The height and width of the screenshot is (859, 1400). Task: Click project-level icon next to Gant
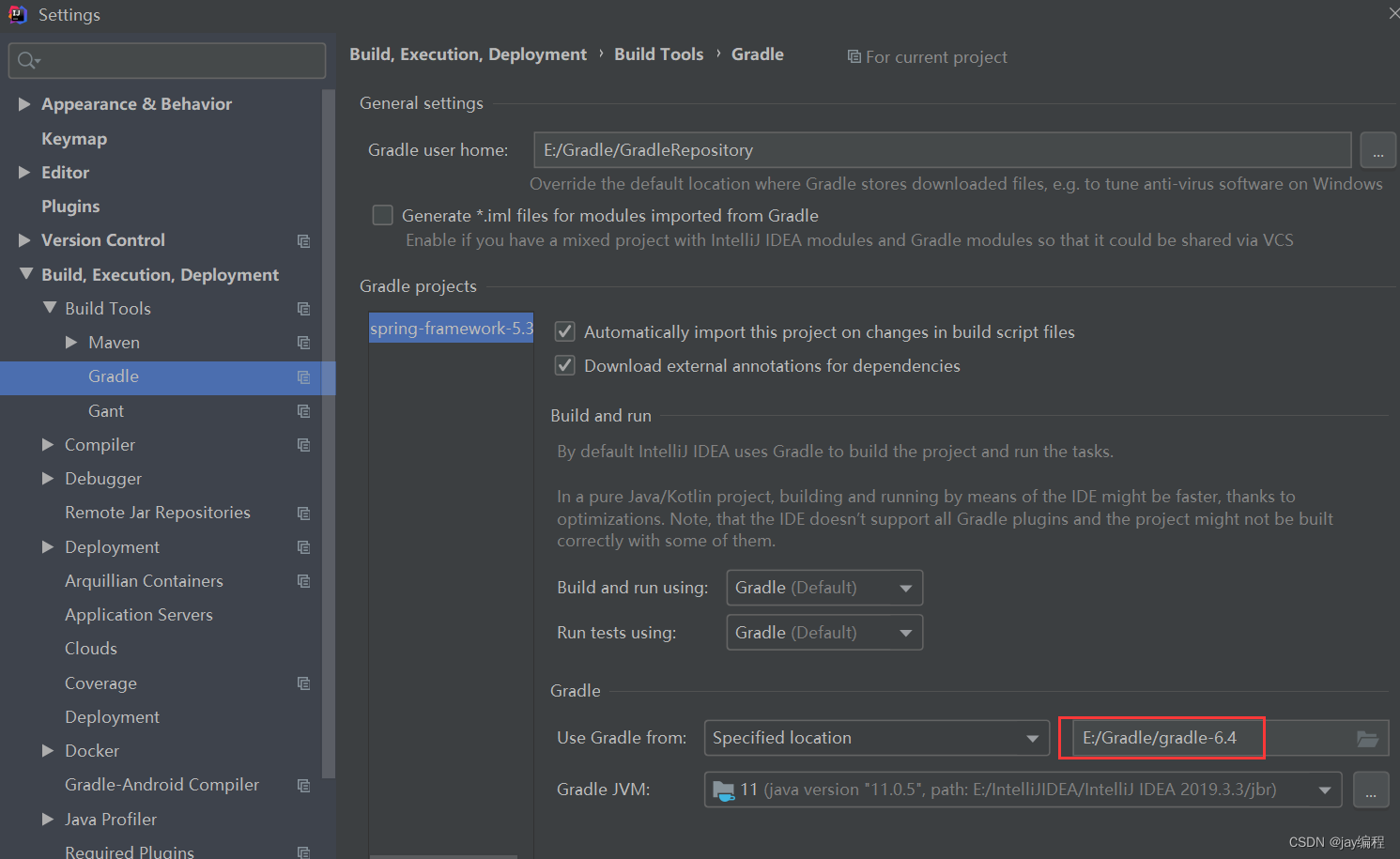pos(303,411)
